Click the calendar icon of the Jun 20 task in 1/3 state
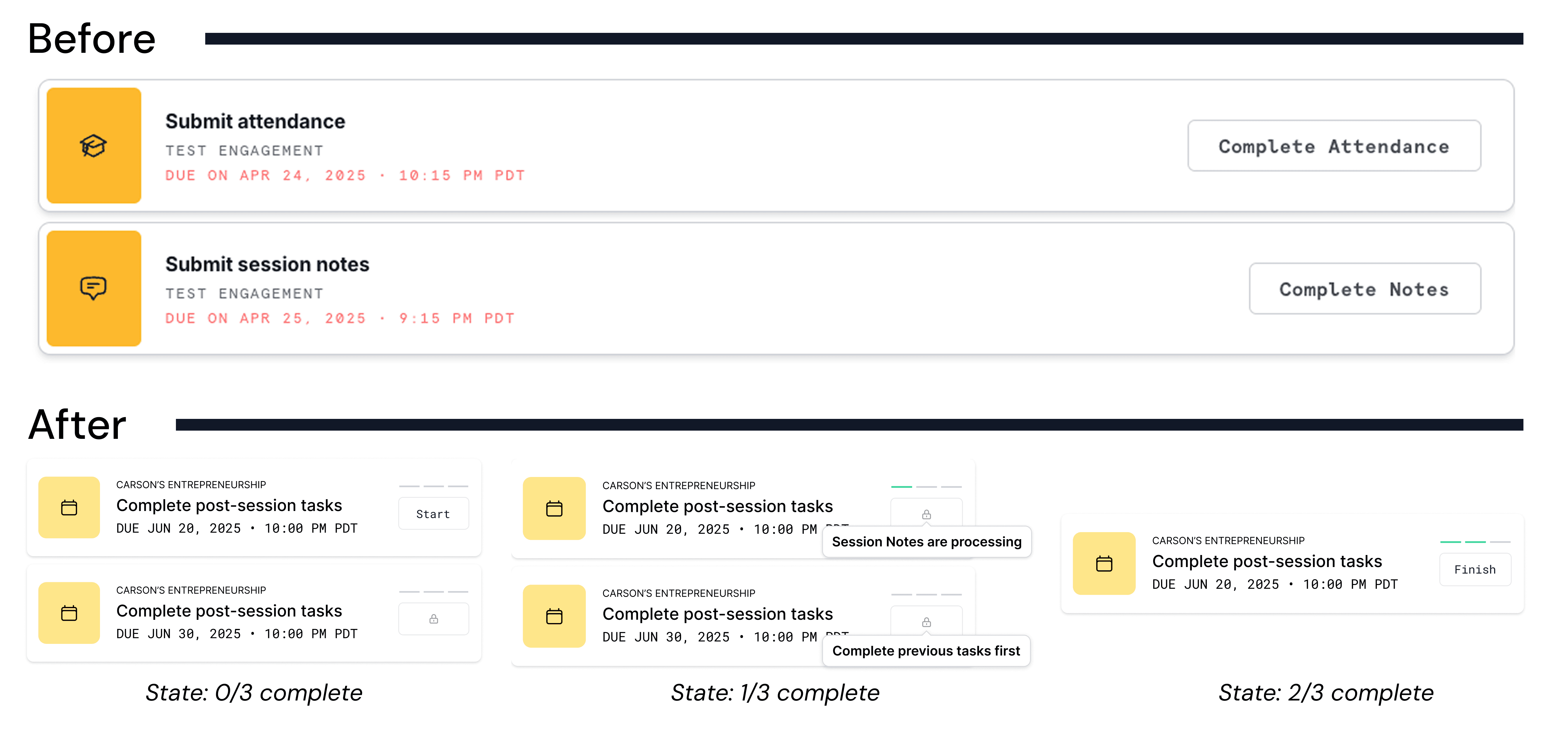Image resolution: width=1568 pixels, height=731 pixels. click(554, 509)
